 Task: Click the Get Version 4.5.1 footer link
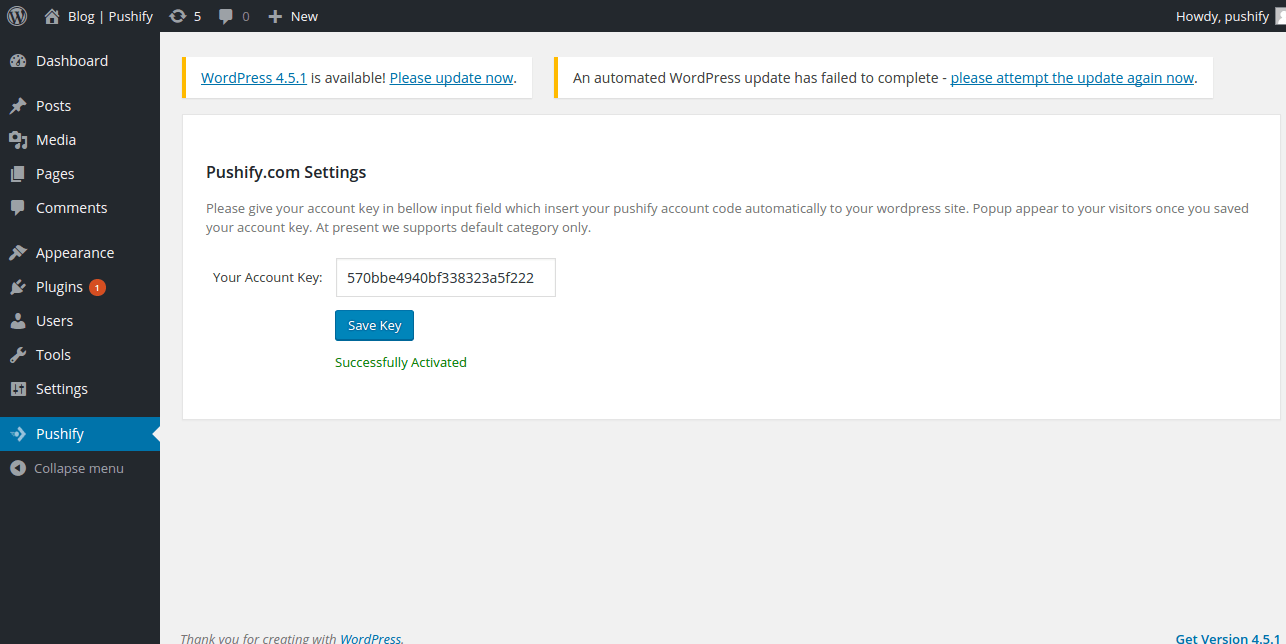pos(1230,638)
